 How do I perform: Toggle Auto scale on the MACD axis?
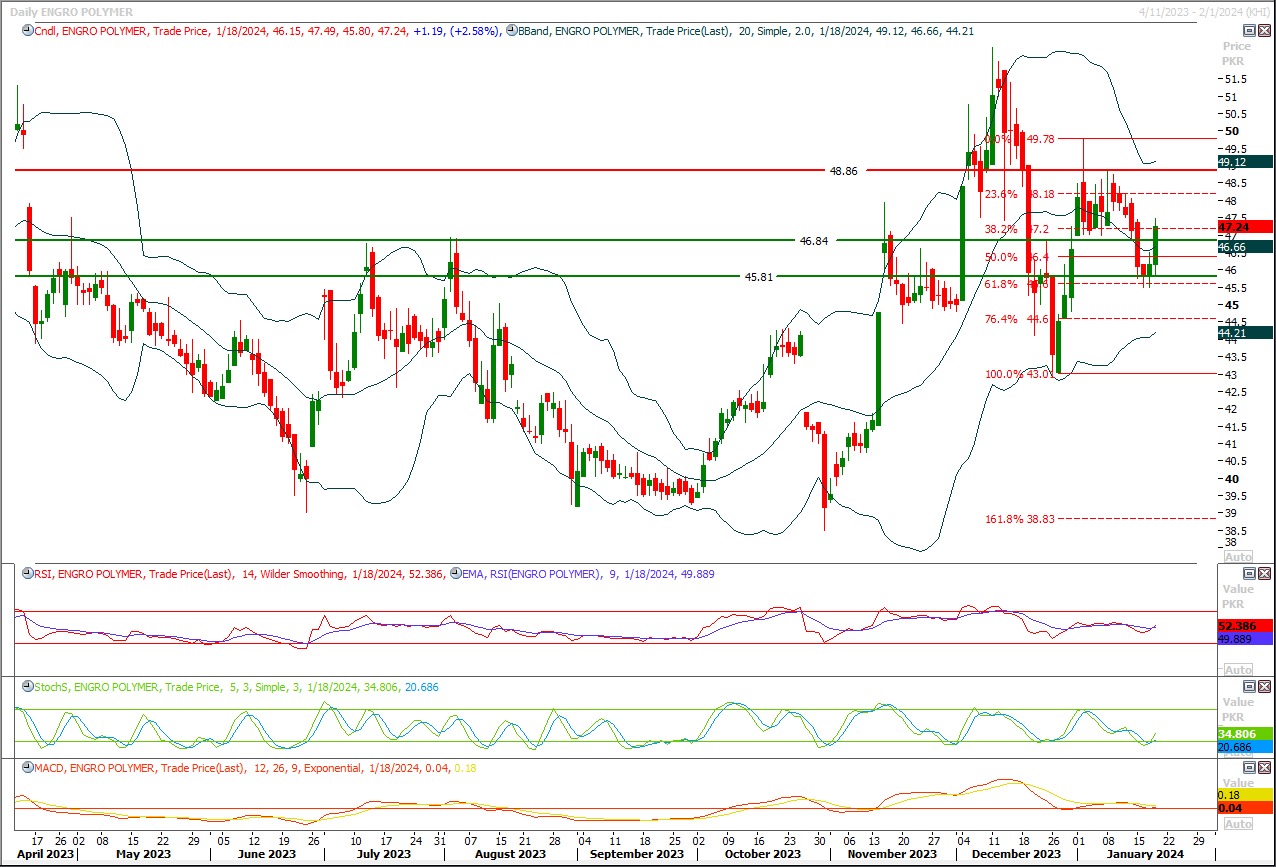click(1237, 823)
